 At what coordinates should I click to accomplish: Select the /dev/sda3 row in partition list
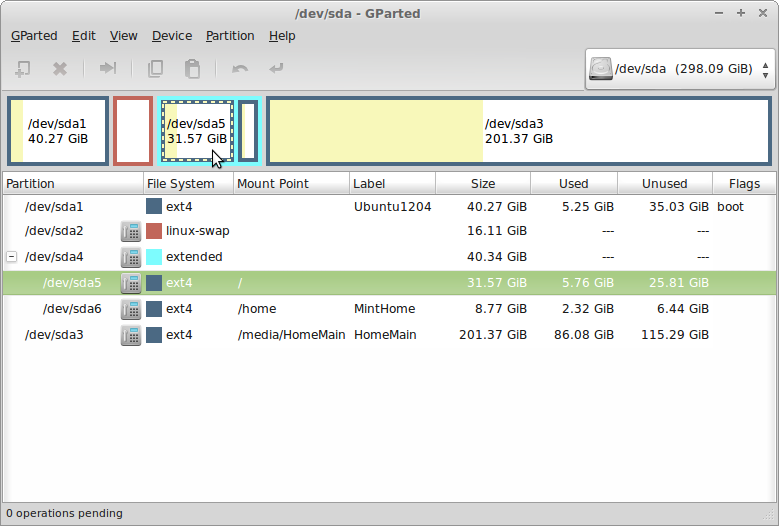click(x=390, y=335)
